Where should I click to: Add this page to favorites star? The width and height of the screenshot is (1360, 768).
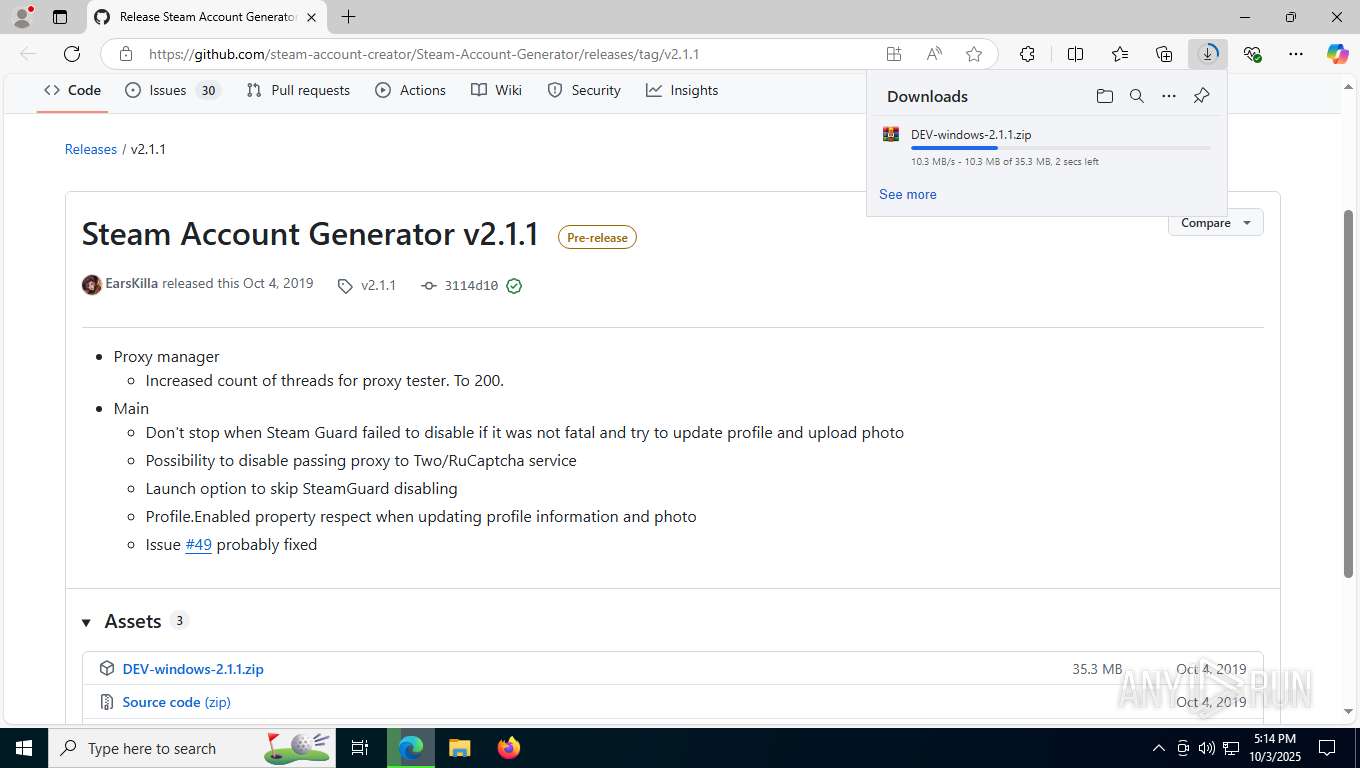click(x=974, y=54)
